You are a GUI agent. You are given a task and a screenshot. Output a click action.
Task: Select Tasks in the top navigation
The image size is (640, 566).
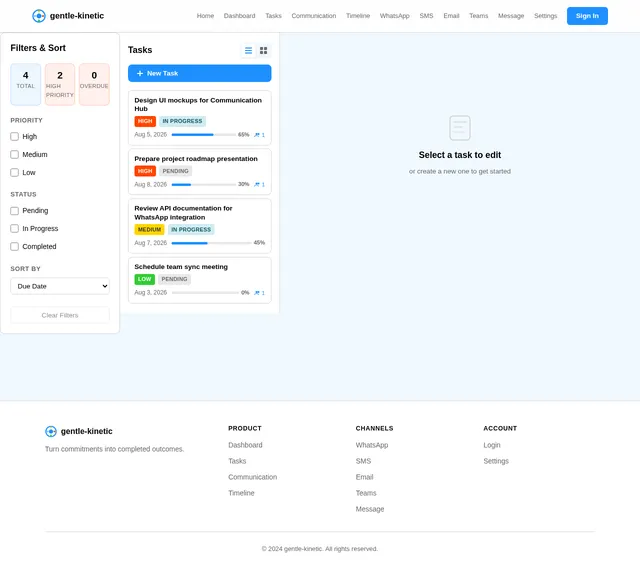(273, 16)
